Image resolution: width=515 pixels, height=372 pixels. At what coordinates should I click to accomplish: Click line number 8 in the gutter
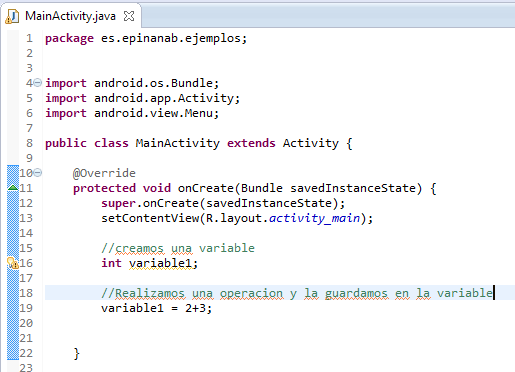tap(30, 143)
